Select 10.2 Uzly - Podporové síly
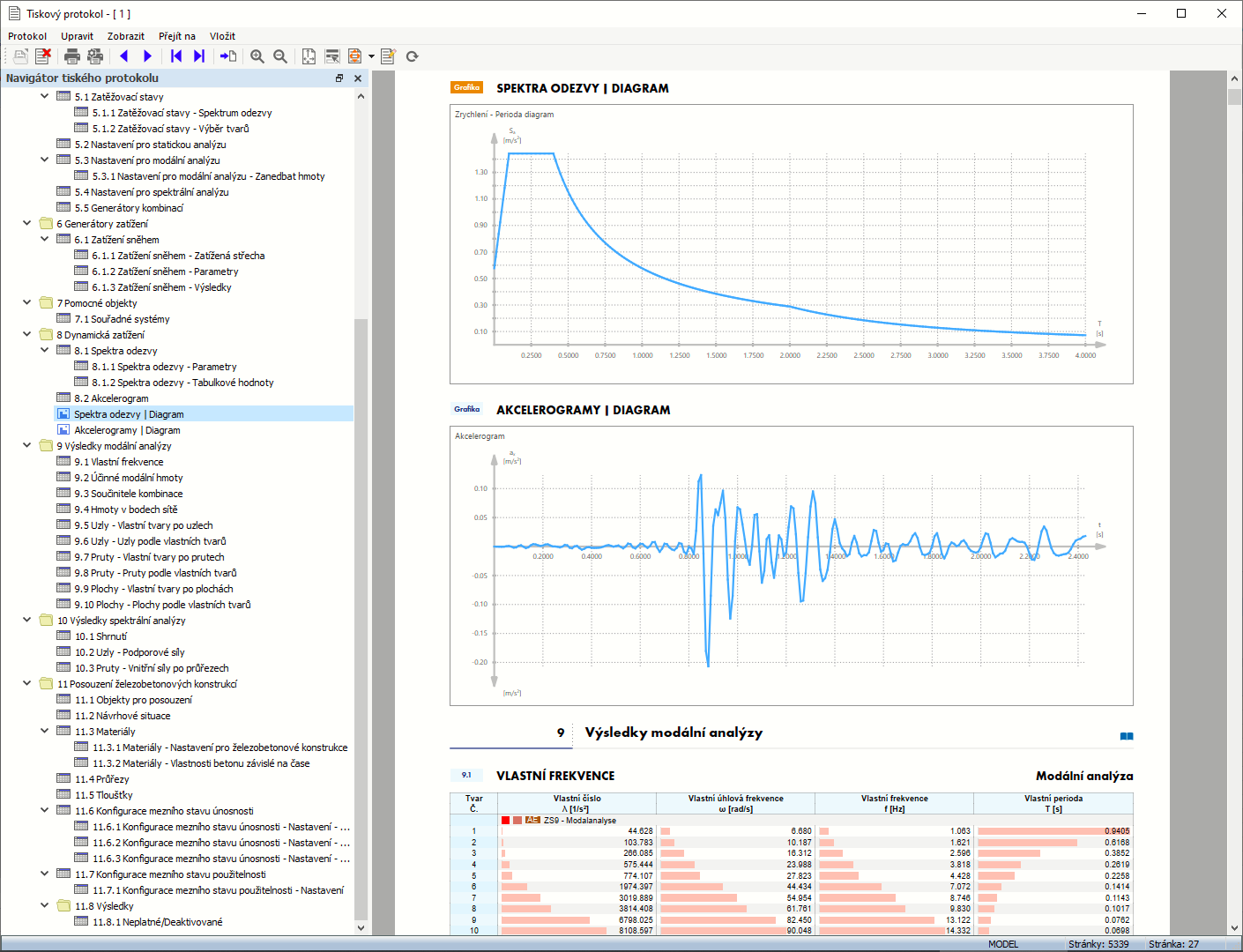The width and height of the screenshot is (1243, 952). pos(130,652)
